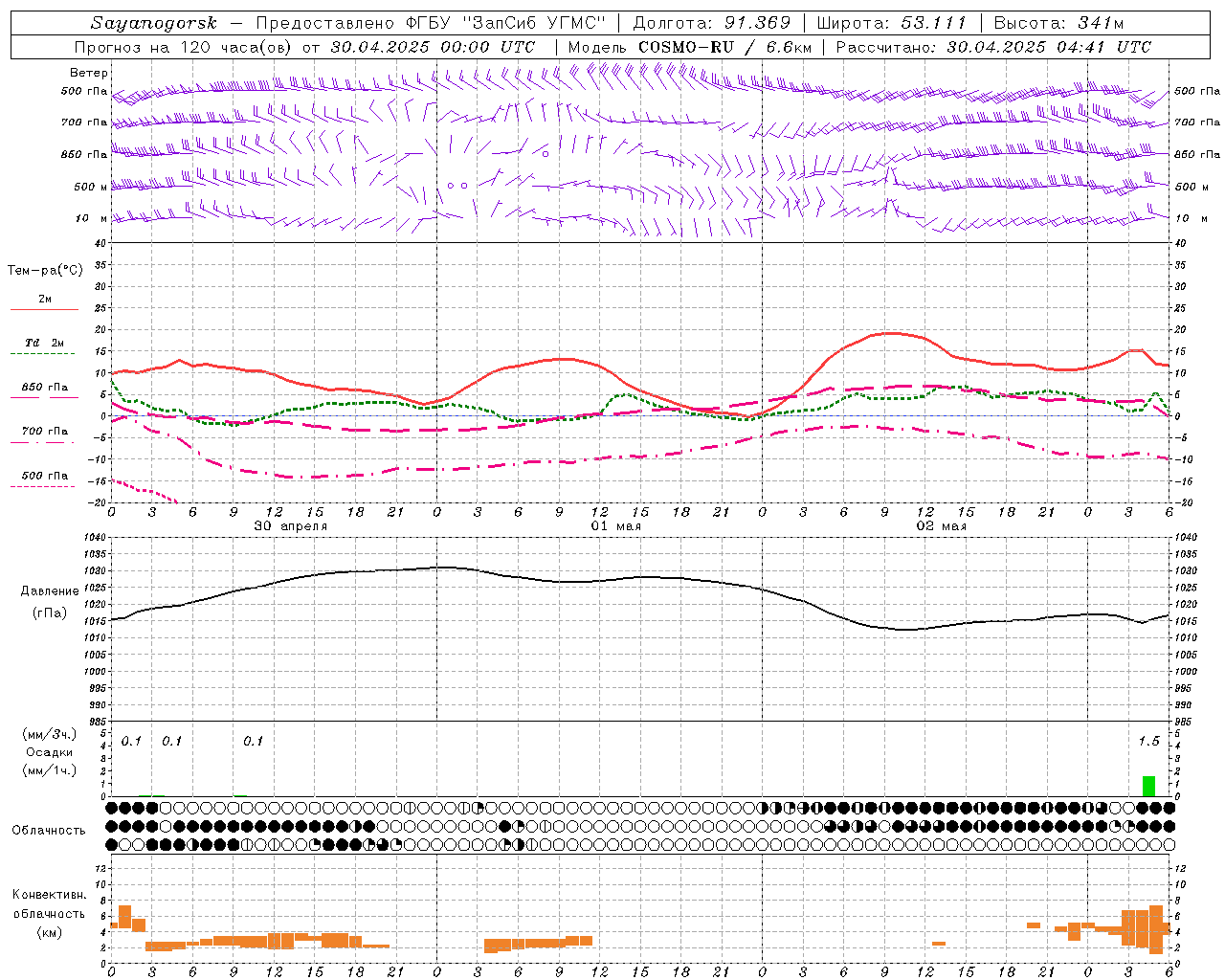Click "700 гПа" in the temperature legend

[x=45, y=431]
